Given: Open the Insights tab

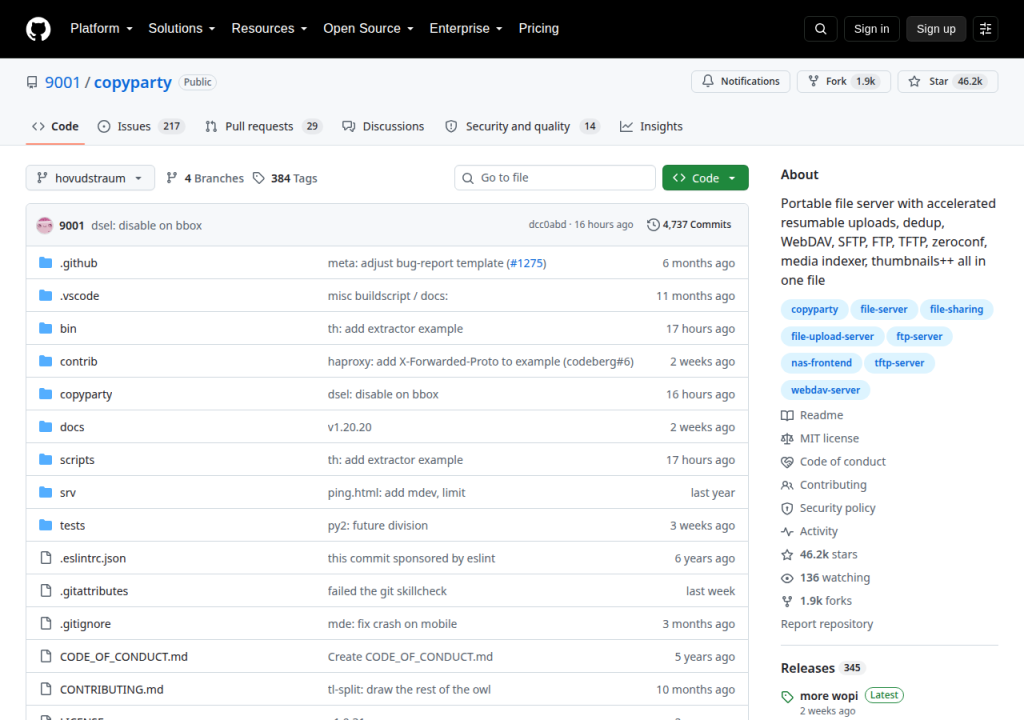Looking at the screenshot, I should [x=651, y=126].
